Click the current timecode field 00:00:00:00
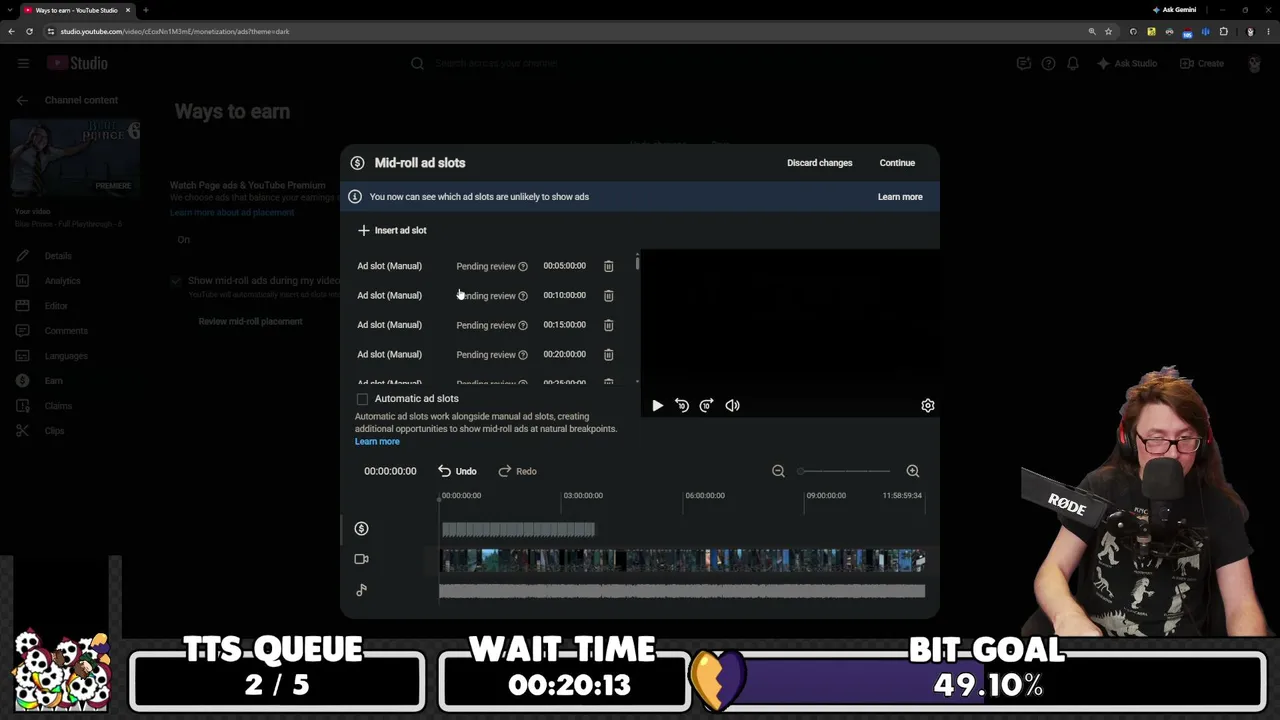This screenshot has width=1280, height=720. 390,471
